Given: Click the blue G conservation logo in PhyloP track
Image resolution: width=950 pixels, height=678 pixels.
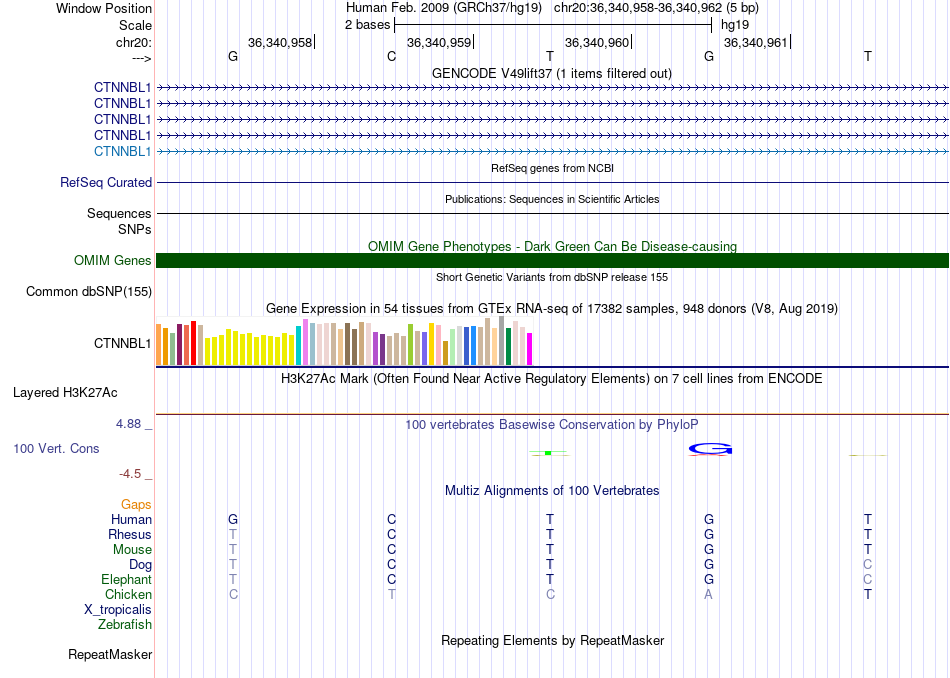Looking at the screenshot, I should tap(710, 449).
